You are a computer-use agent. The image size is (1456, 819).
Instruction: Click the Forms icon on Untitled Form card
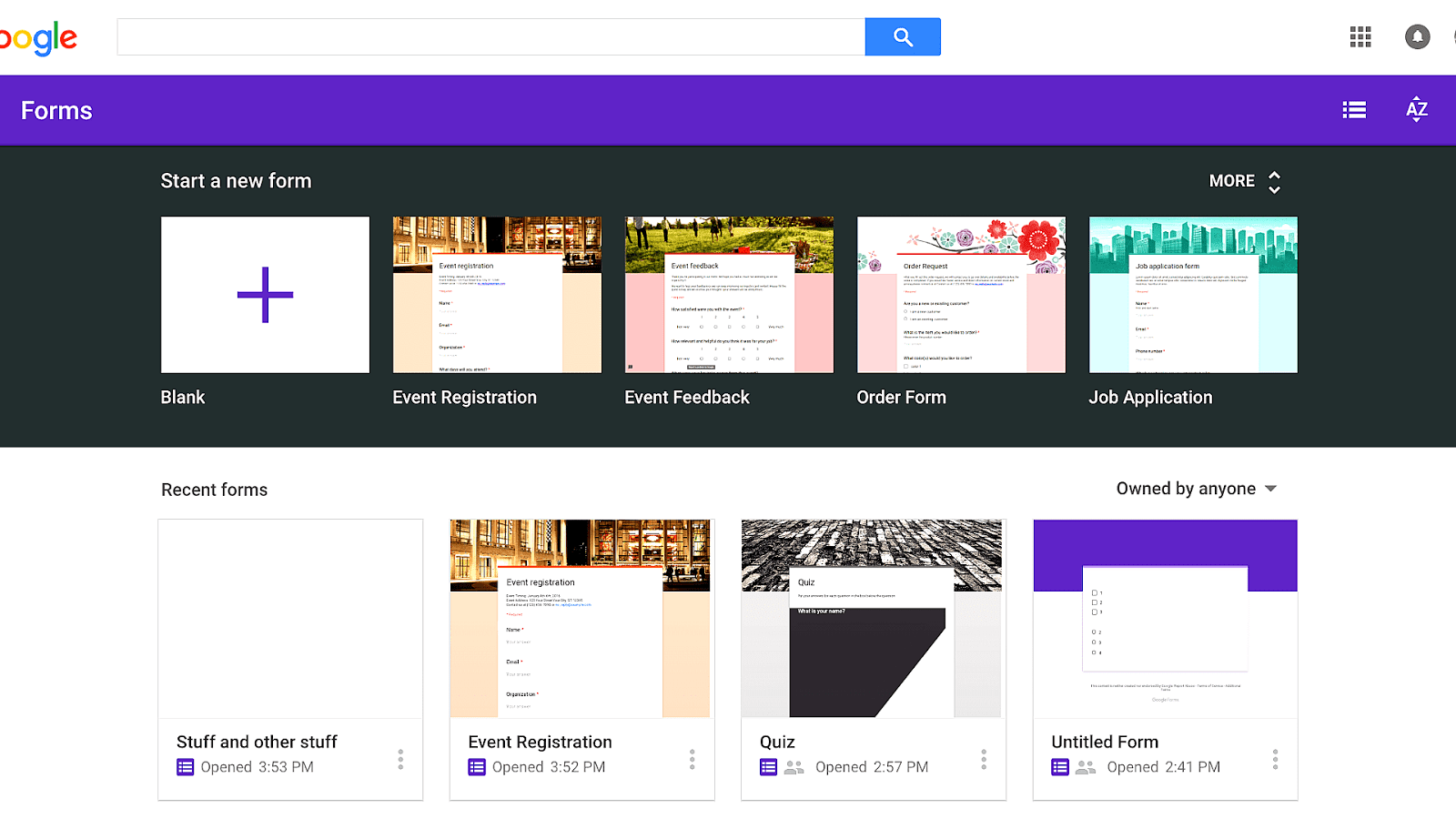click(1059, 767)
